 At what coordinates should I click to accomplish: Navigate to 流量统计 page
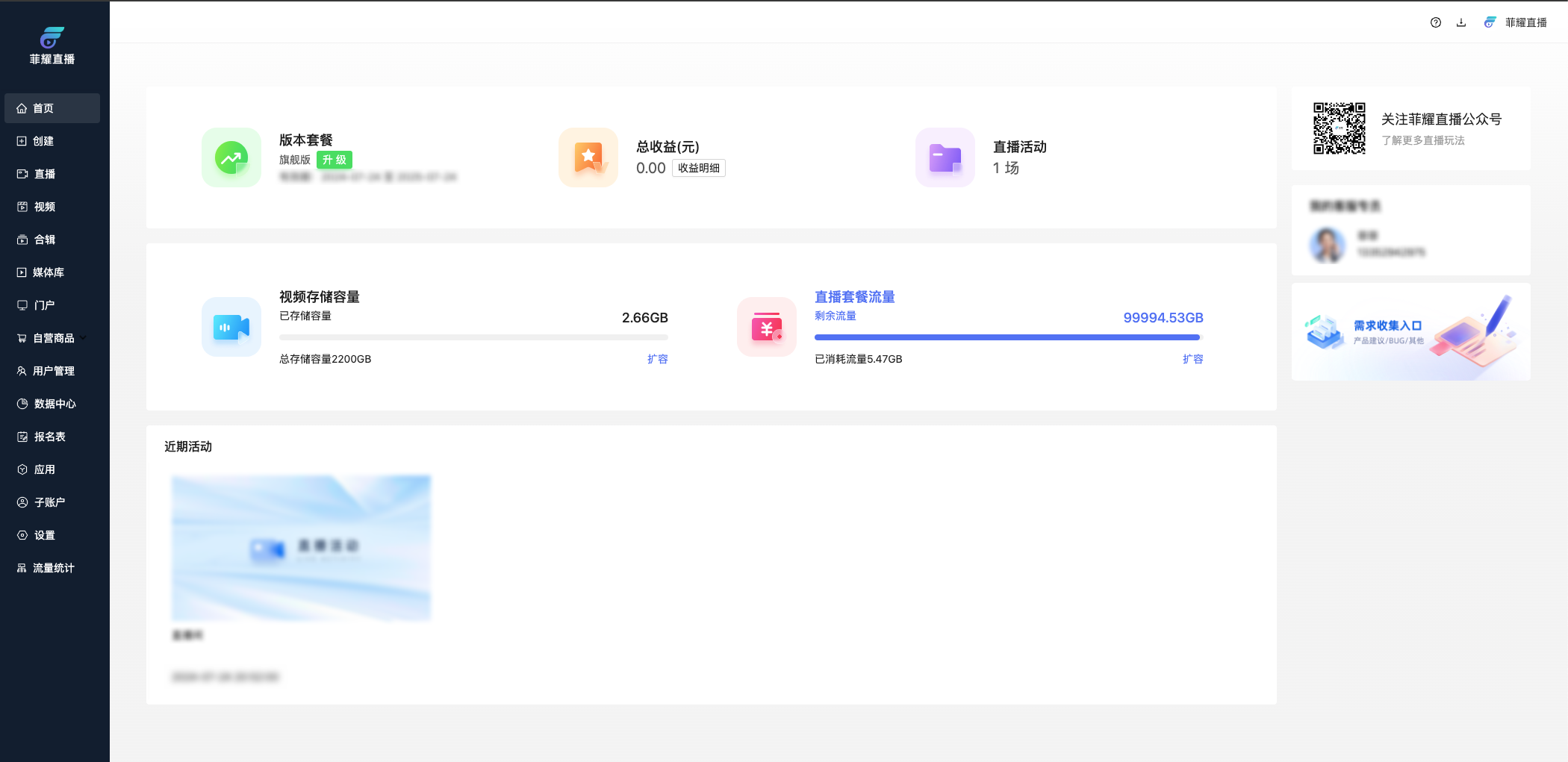(x=53, y=568)
